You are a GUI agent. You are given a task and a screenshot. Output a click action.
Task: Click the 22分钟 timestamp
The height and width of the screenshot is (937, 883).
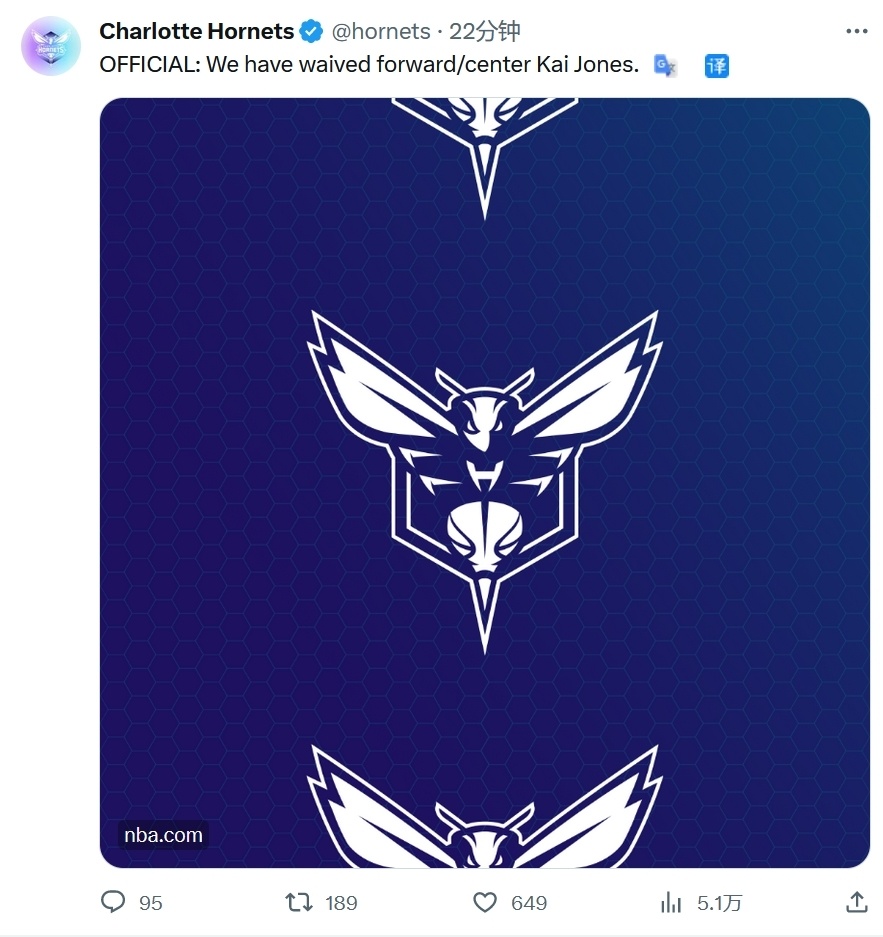[x=485, y=32]
